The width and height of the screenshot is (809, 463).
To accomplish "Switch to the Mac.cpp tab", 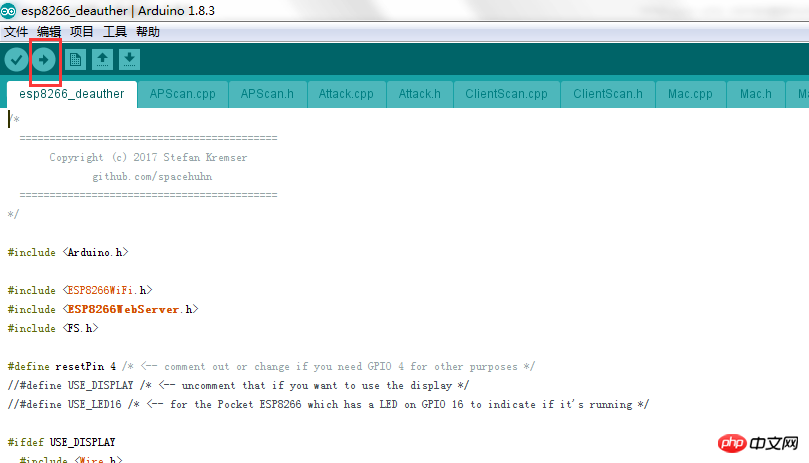I will coord(690,94).
